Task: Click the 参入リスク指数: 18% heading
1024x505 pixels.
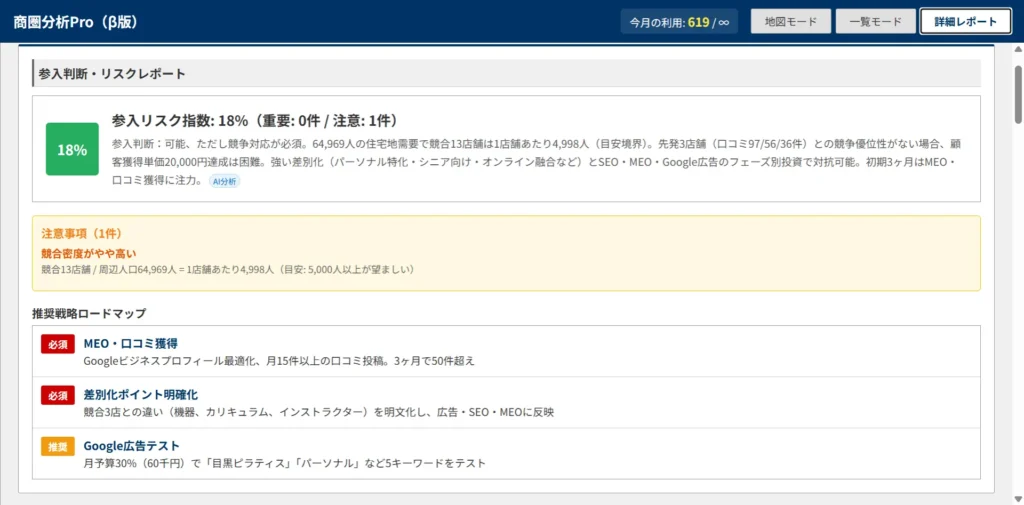Action: point(255,121)
